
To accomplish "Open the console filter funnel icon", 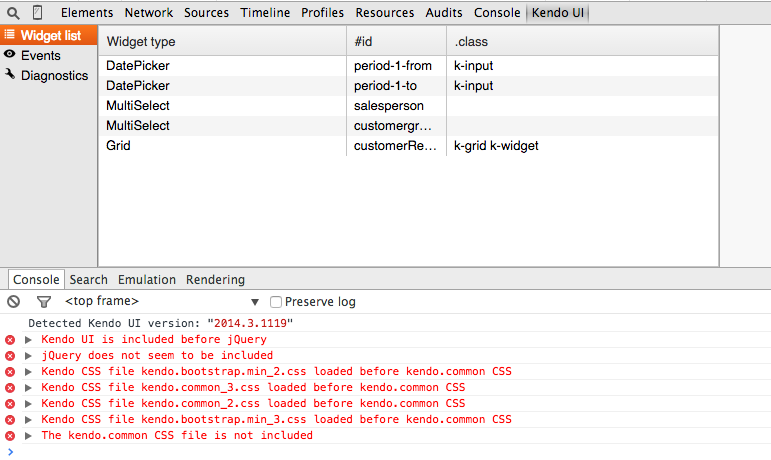I will [x=43, y=301].
